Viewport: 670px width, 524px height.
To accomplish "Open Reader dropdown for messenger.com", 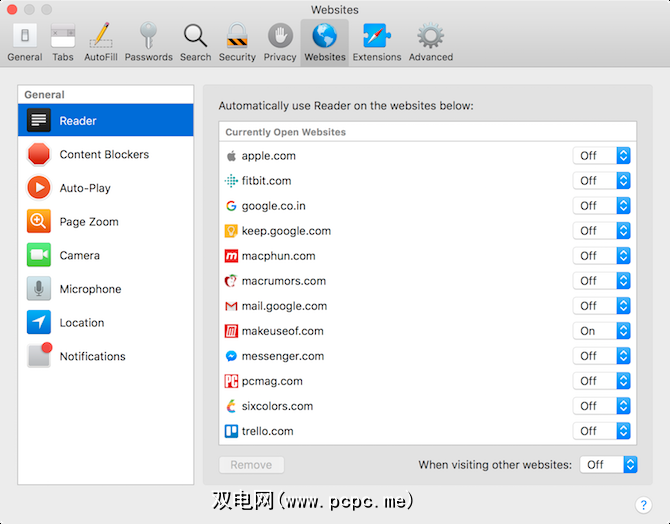I will (602, 356).
